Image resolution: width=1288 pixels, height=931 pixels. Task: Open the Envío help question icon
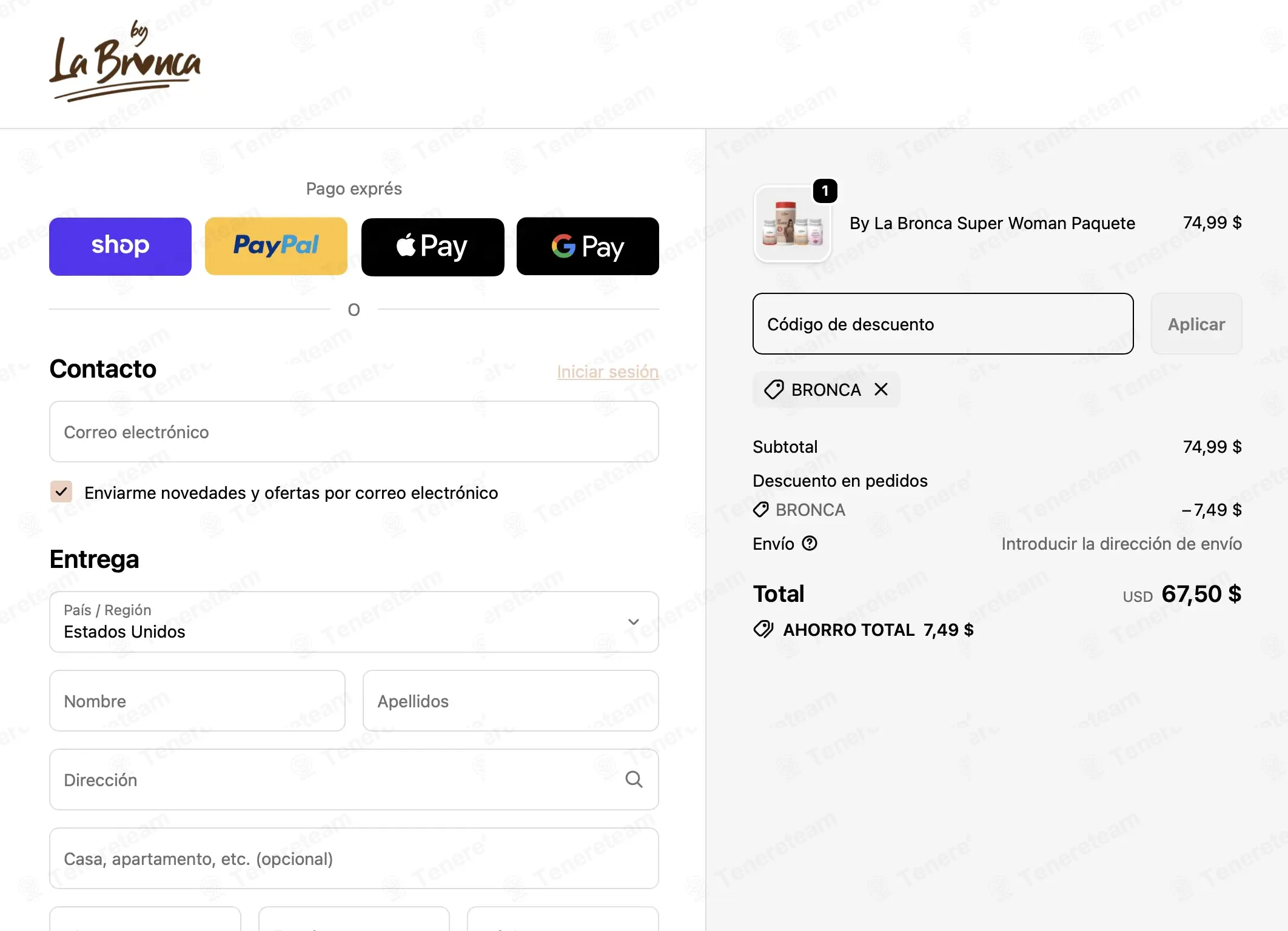[x=810, y=543]
